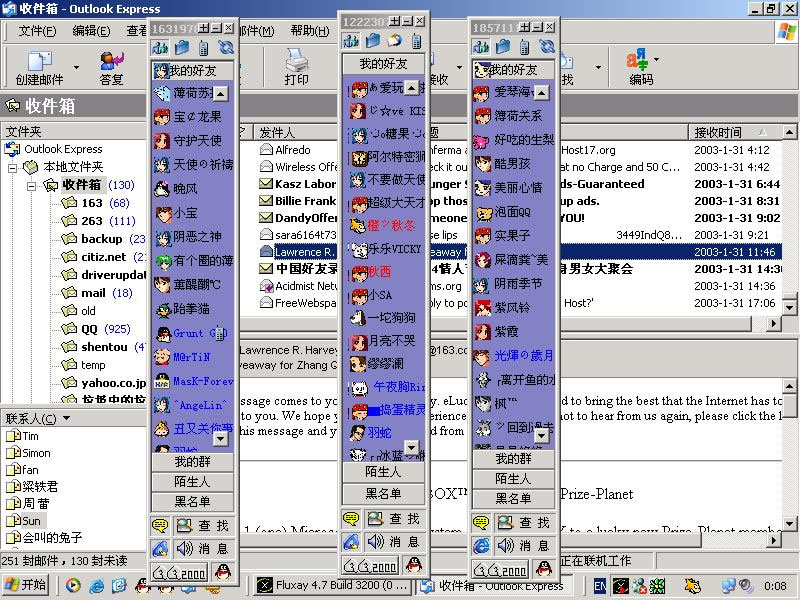This screenshot has height=600, width=800.
Task: Click the 答复 reply toolbar icon
Action: (112, 61)
